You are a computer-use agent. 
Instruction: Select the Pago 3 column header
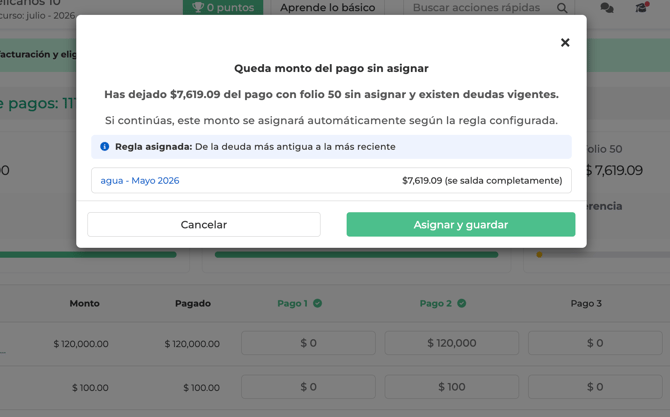tap(586, 303)
